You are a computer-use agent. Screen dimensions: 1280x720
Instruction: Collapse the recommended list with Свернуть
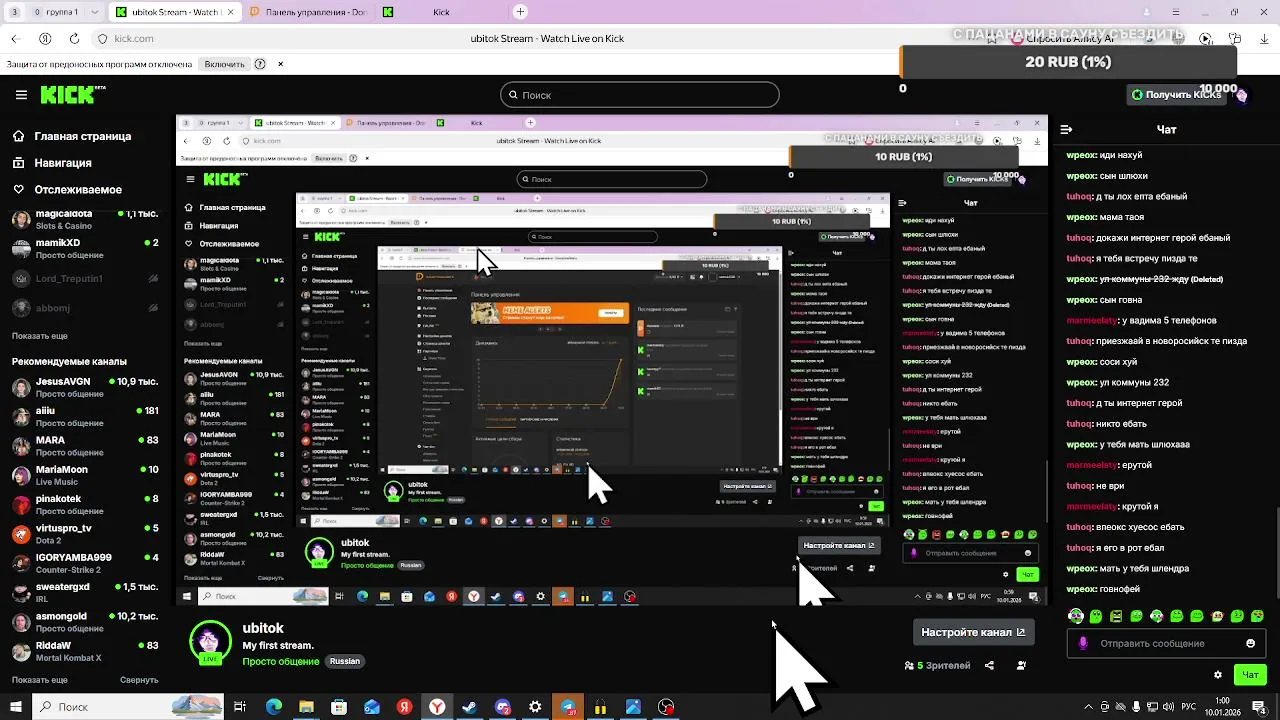tap(139, 680)
